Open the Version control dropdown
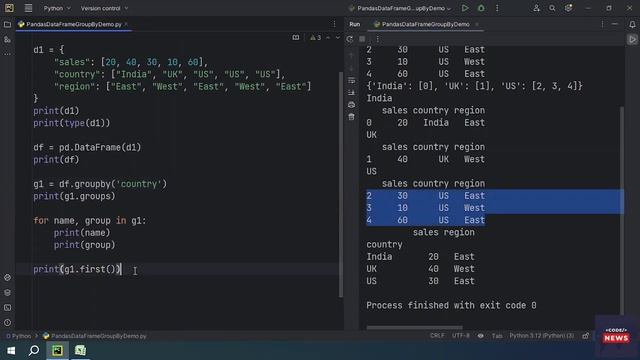 104,8
